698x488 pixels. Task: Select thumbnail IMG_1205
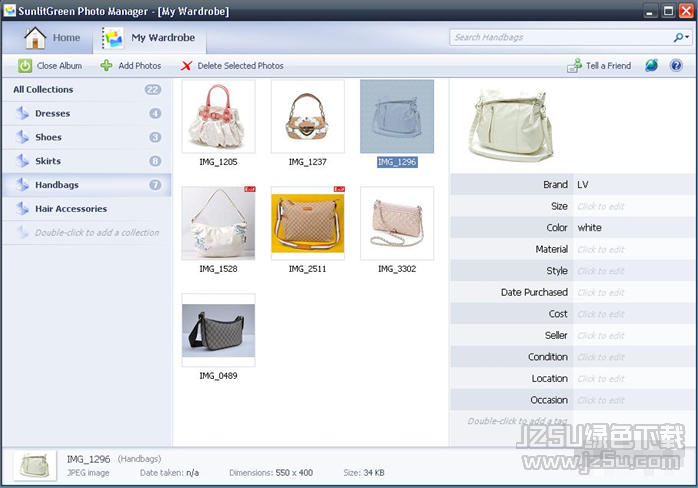pos(218,117)
